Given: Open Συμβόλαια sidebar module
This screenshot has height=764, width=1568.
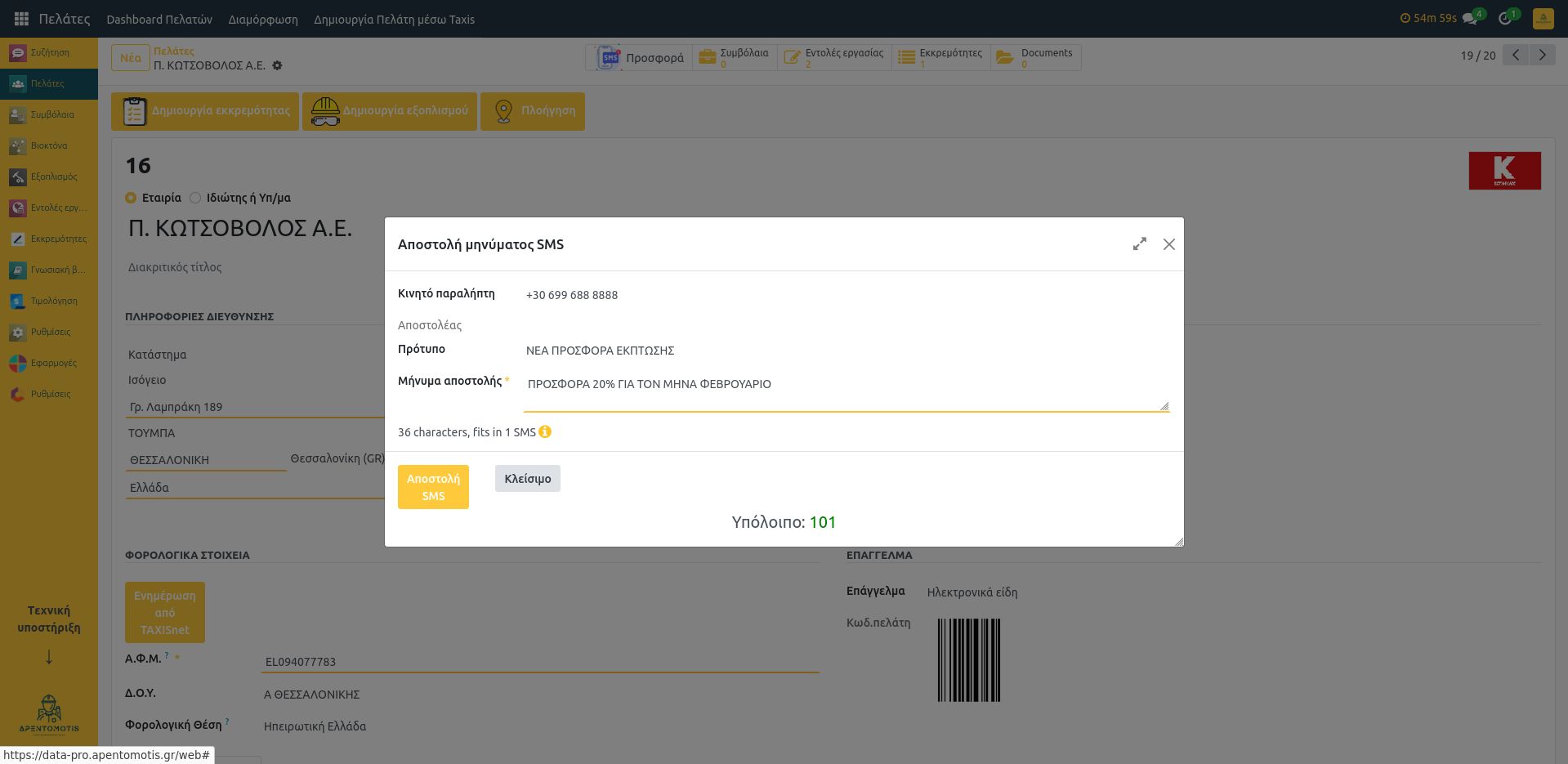Looking at the screenshot, I should pos(49,114).
